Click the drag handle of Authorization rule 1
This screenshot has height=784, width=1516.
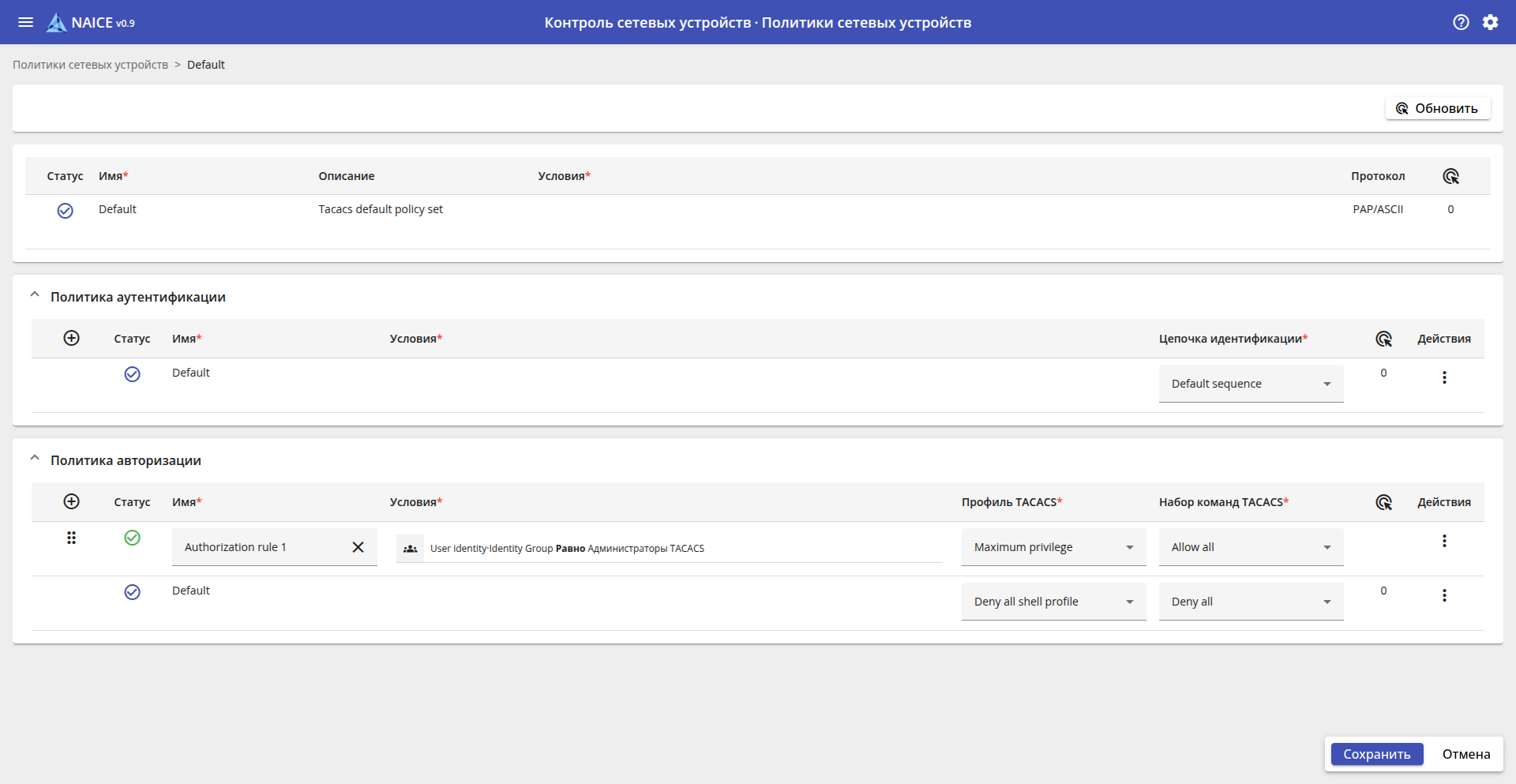pyautogui.click(x=71, y=538)
